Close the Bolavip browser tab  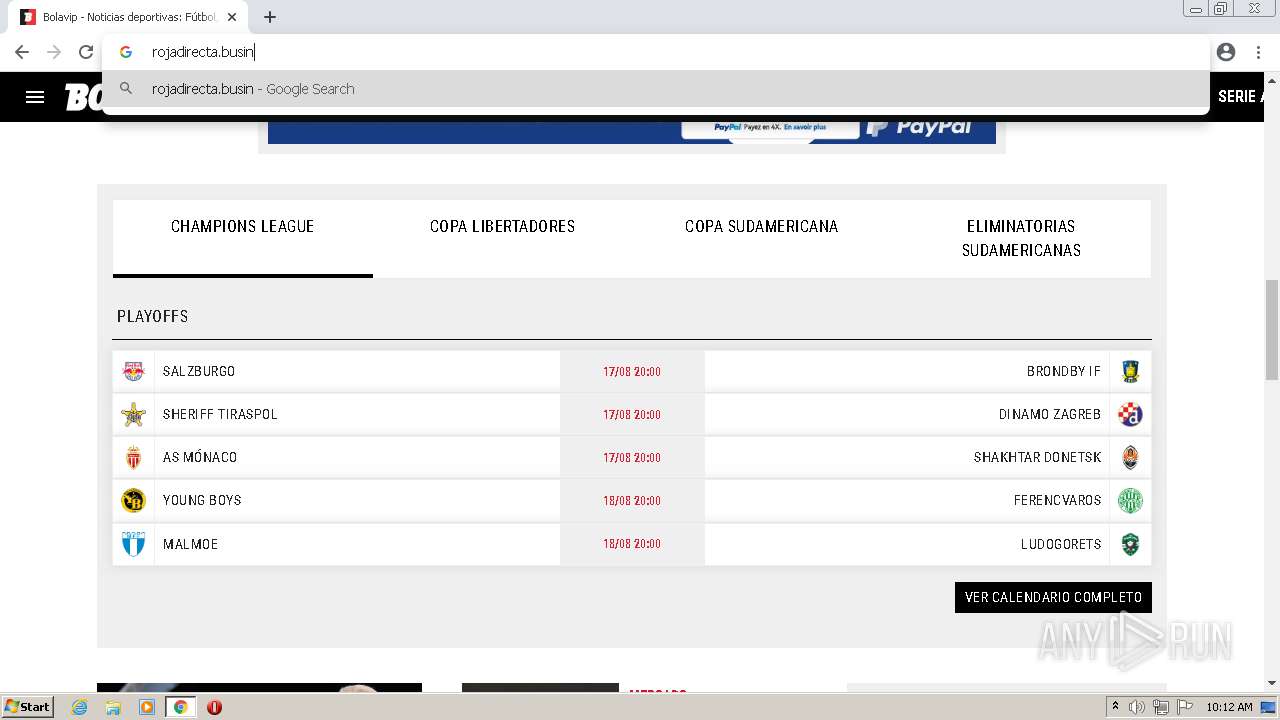point(232,17)
